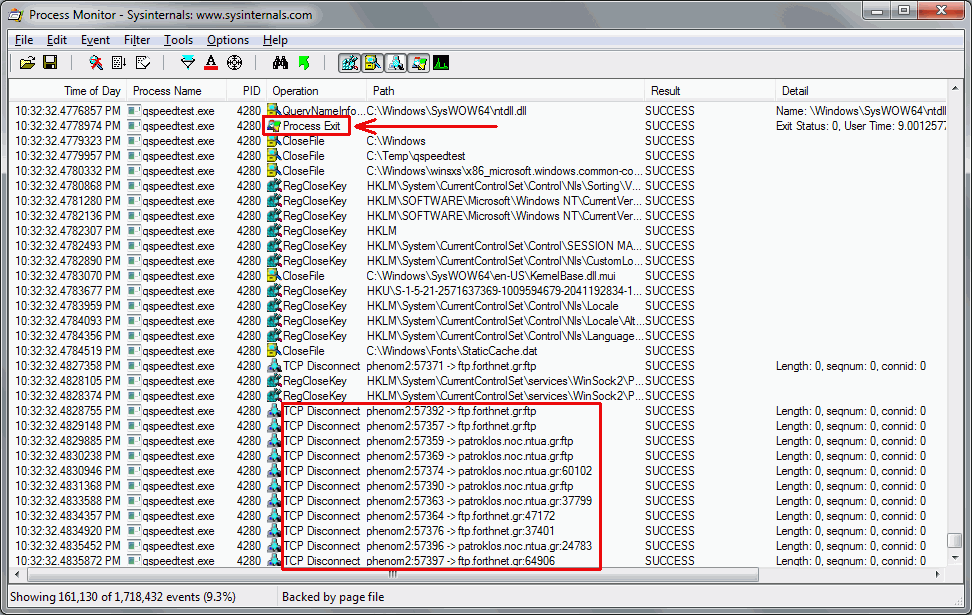
Task: Click the horizontal scrollbar right arrow
Action: pyautogui.click(x=937, y=575)
